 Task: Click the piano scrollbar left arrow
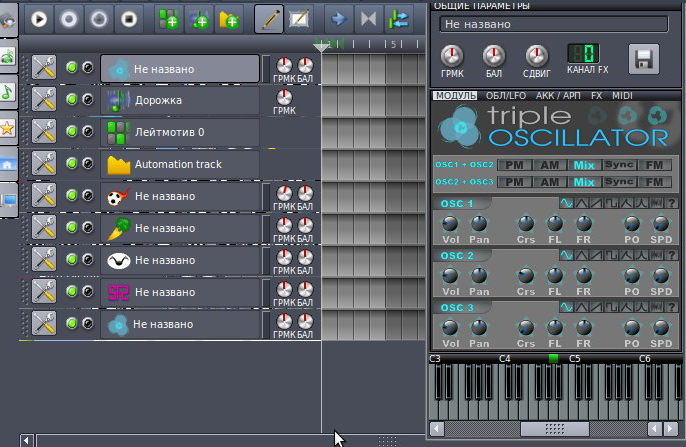(x=437, y=429)
